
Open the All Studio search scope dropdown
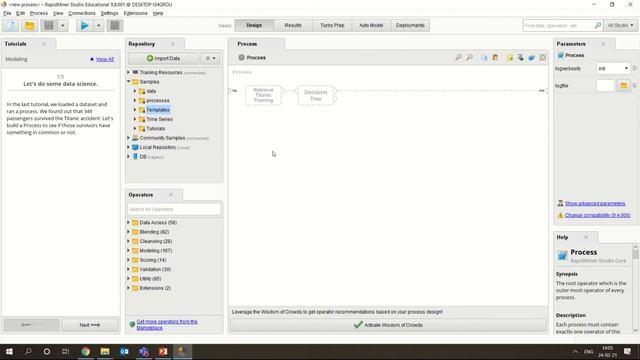(620, 25)
